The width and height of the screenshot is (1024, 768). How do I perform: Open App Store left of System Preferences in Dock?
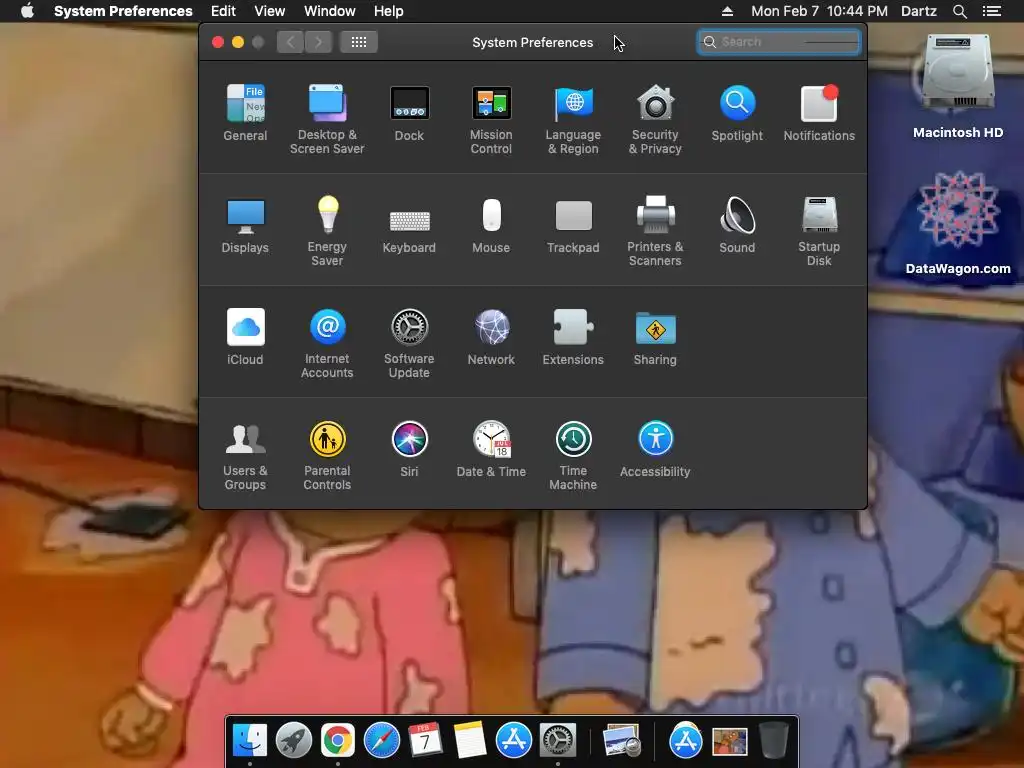point(514,741)
